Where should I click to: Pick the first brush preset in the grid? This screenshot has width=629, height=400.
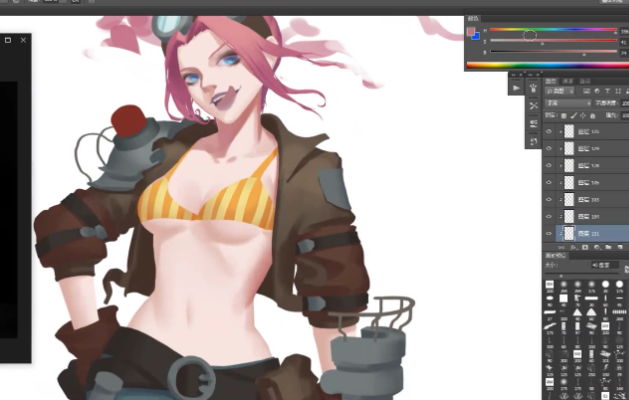click(x=550, y=284)
